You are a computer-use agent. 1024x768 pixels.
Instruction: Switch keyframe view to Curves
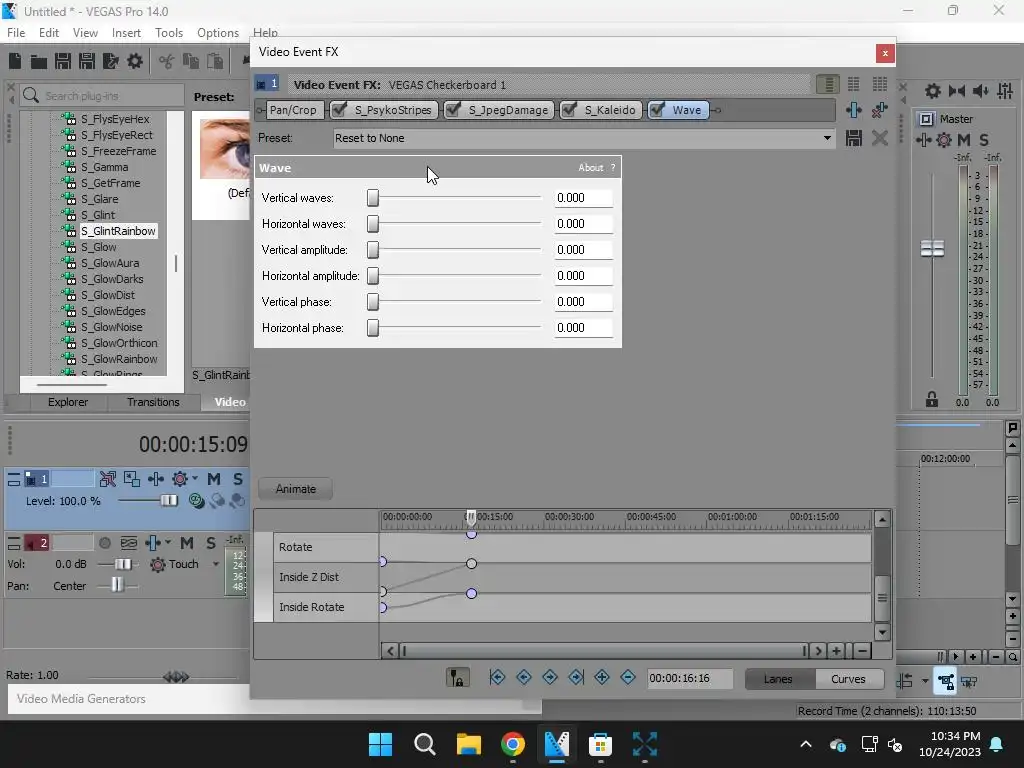tap(848, 679)
